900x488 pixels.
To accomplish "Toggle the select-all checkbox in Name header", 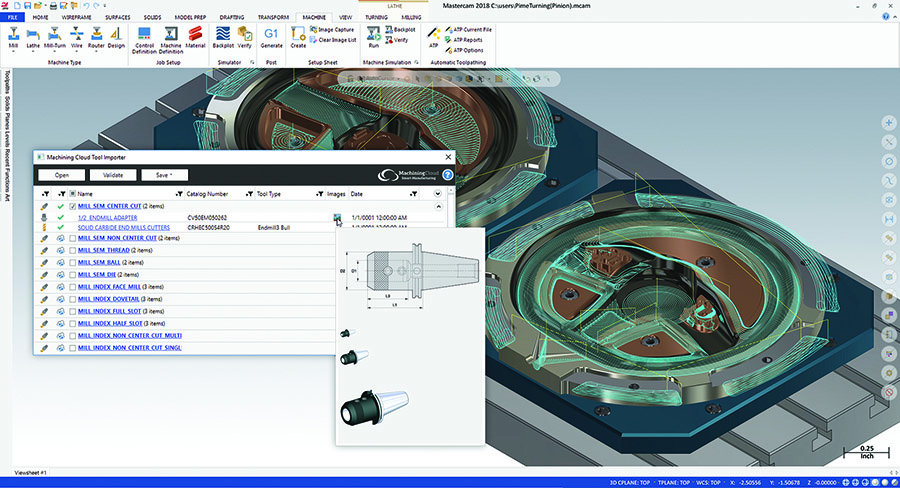I will 72,194.
